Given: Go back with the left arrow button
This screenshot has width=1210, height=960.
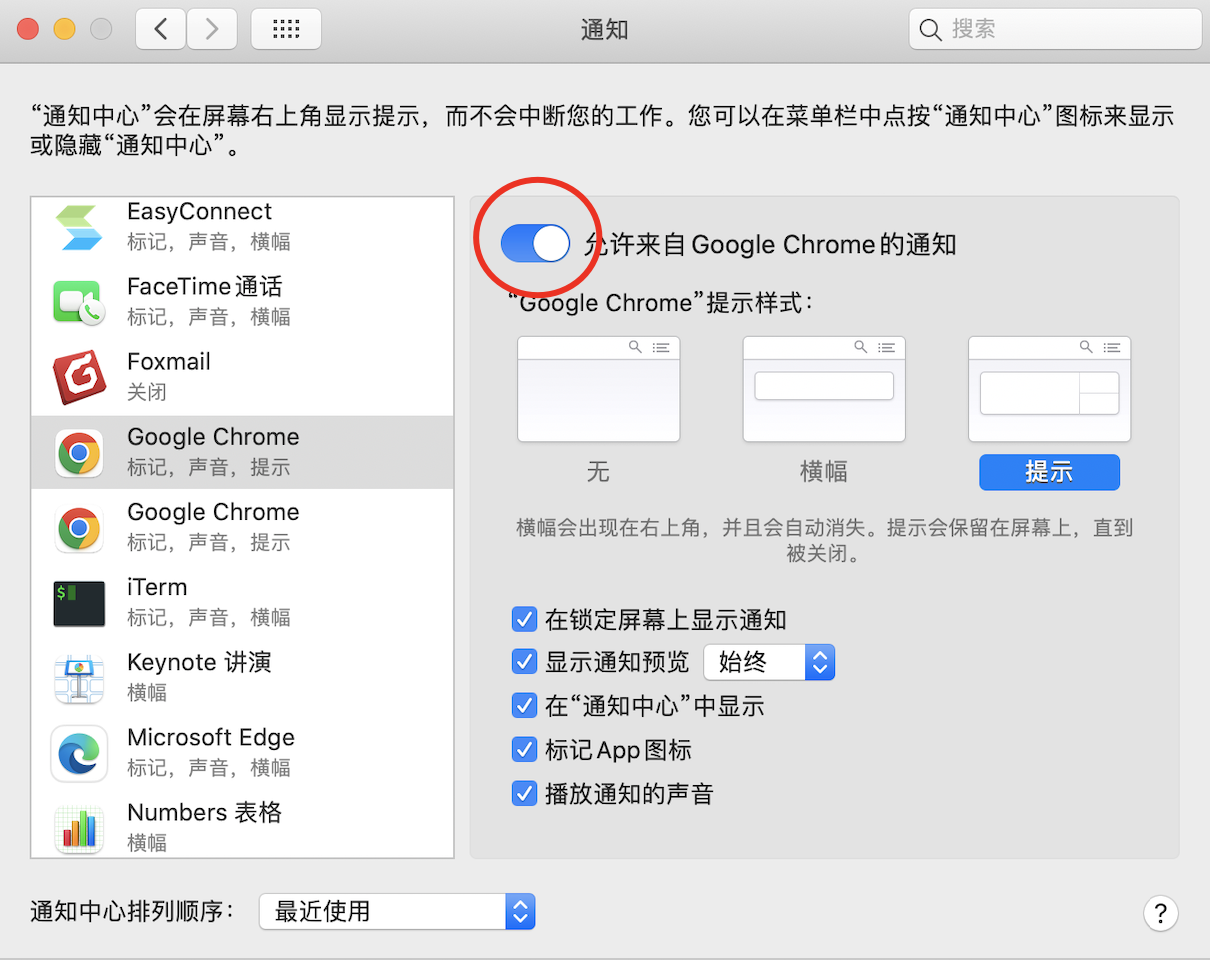Looking at the screenshot, I should (x=161, y=29).
